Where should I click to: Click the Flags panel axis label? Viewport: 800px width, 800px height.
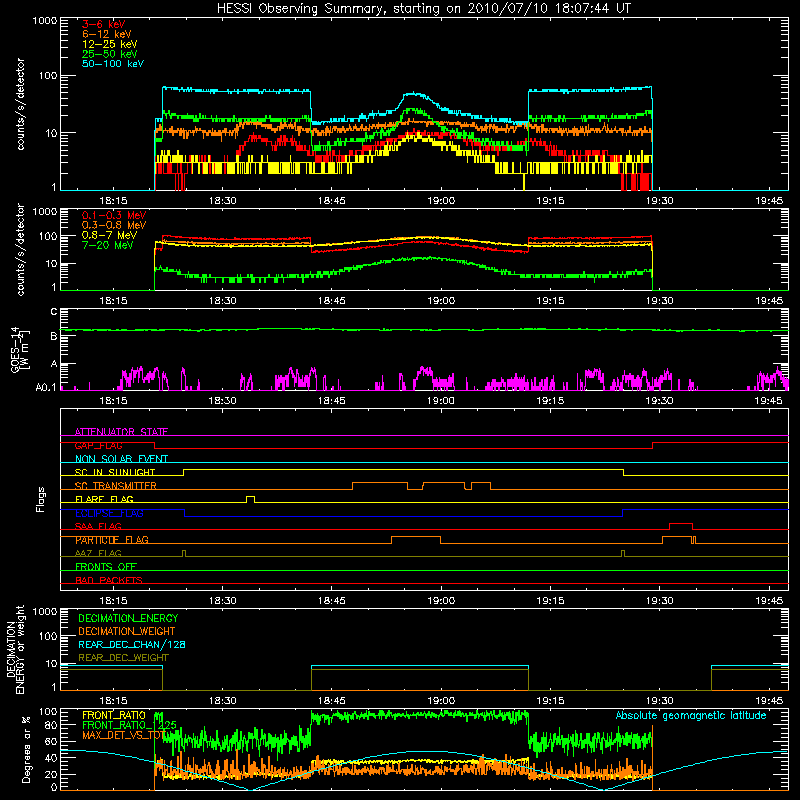point(41,499)
